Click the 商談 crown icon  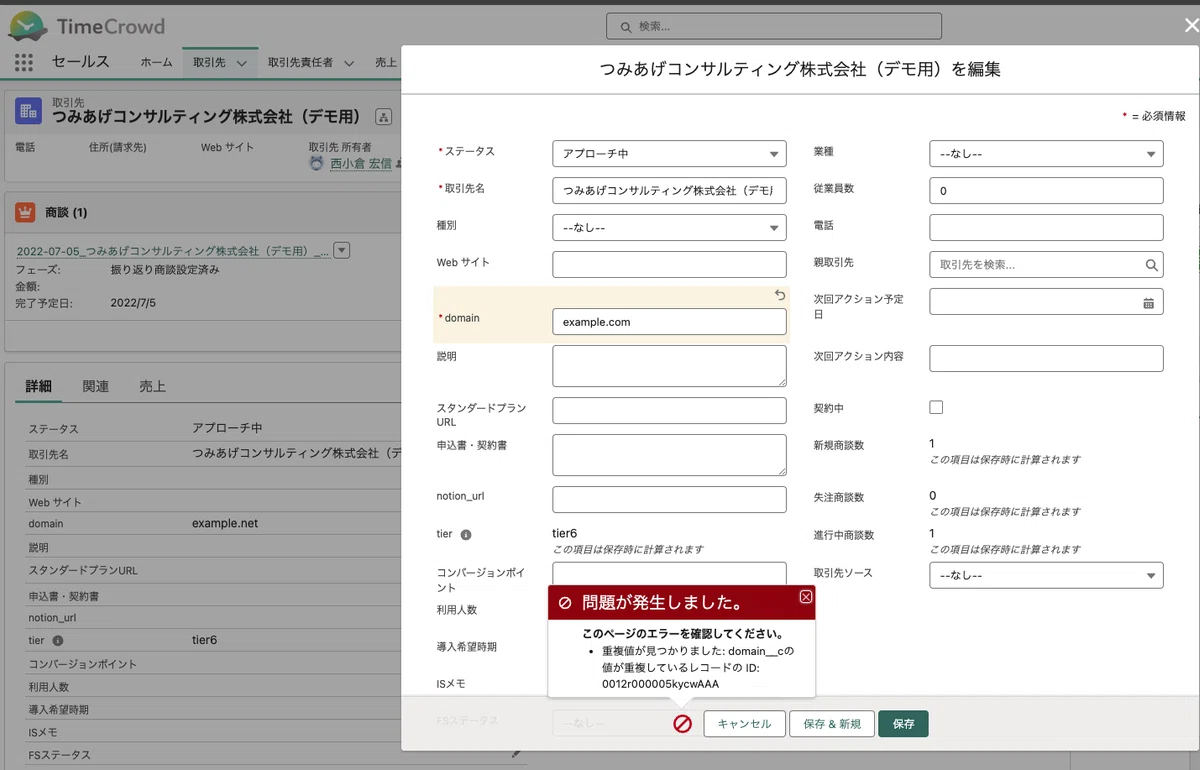point(25,213)
